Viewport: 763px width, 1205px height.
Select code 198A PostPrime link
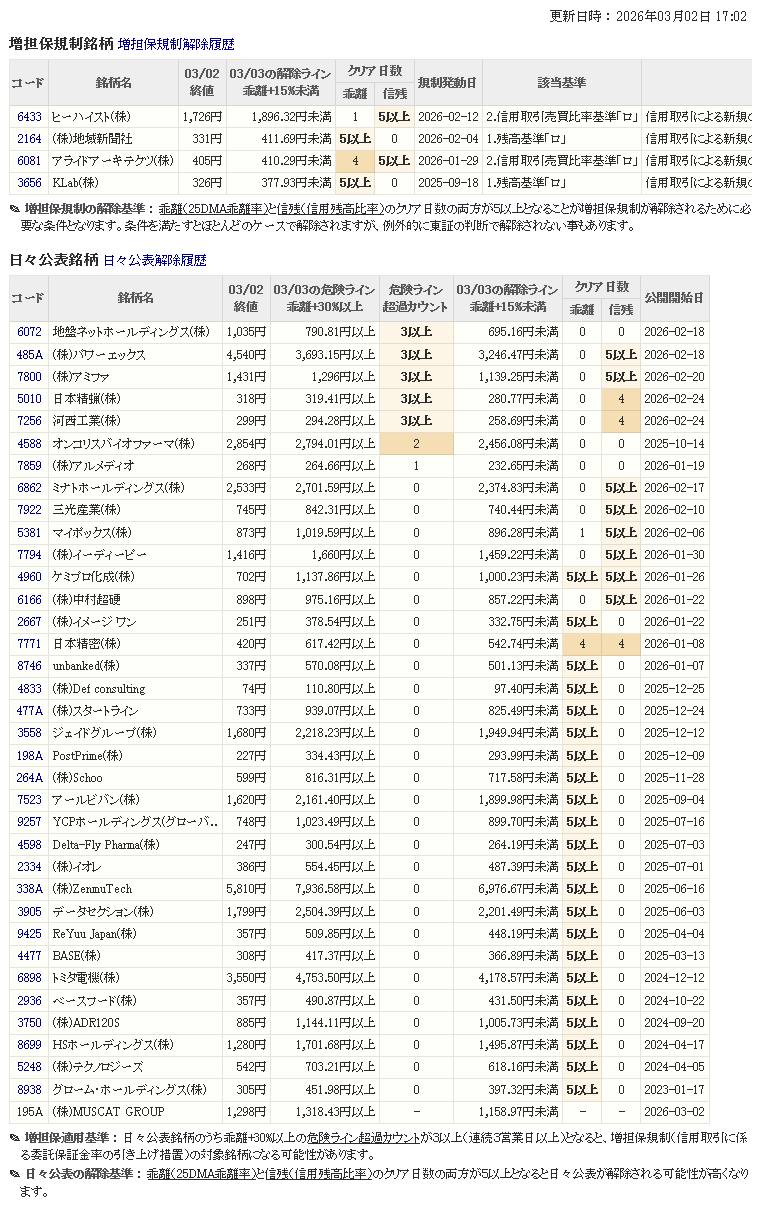click(x=29, y=755)
